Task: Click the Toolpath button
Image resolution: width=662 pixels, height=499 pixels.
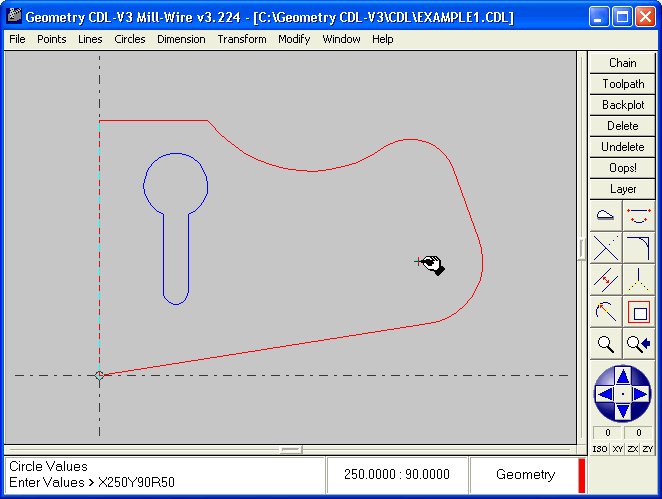Action: (622, 84)
